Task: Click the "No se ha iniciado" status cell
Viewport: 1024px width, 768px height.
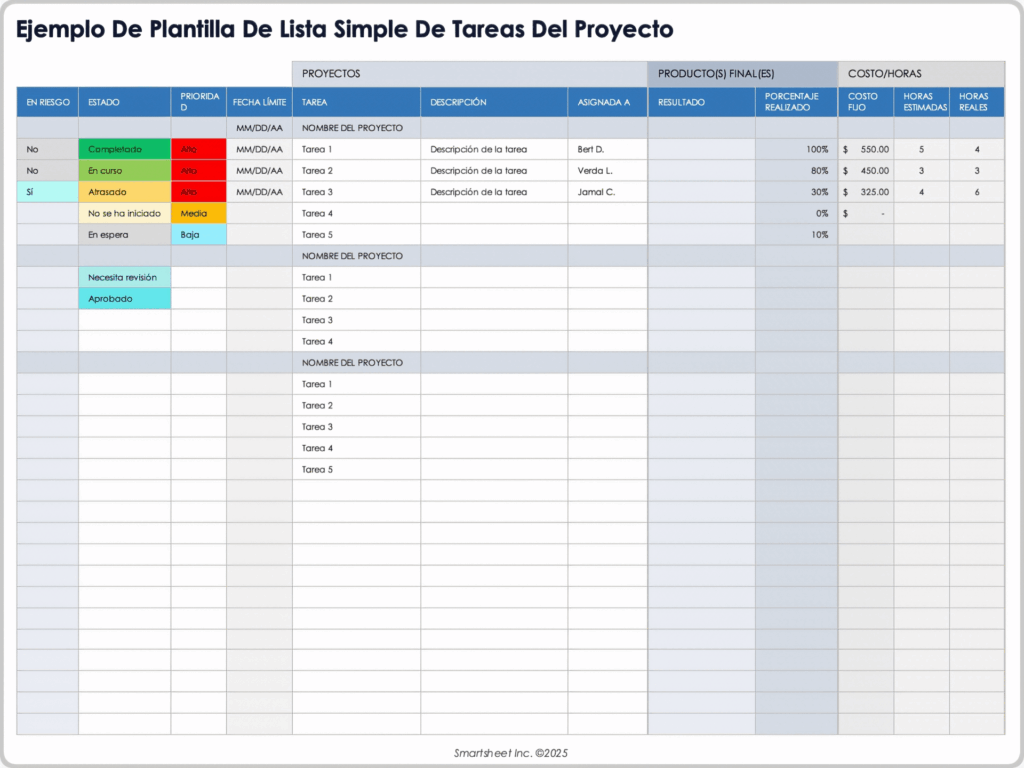Action: 124,213
